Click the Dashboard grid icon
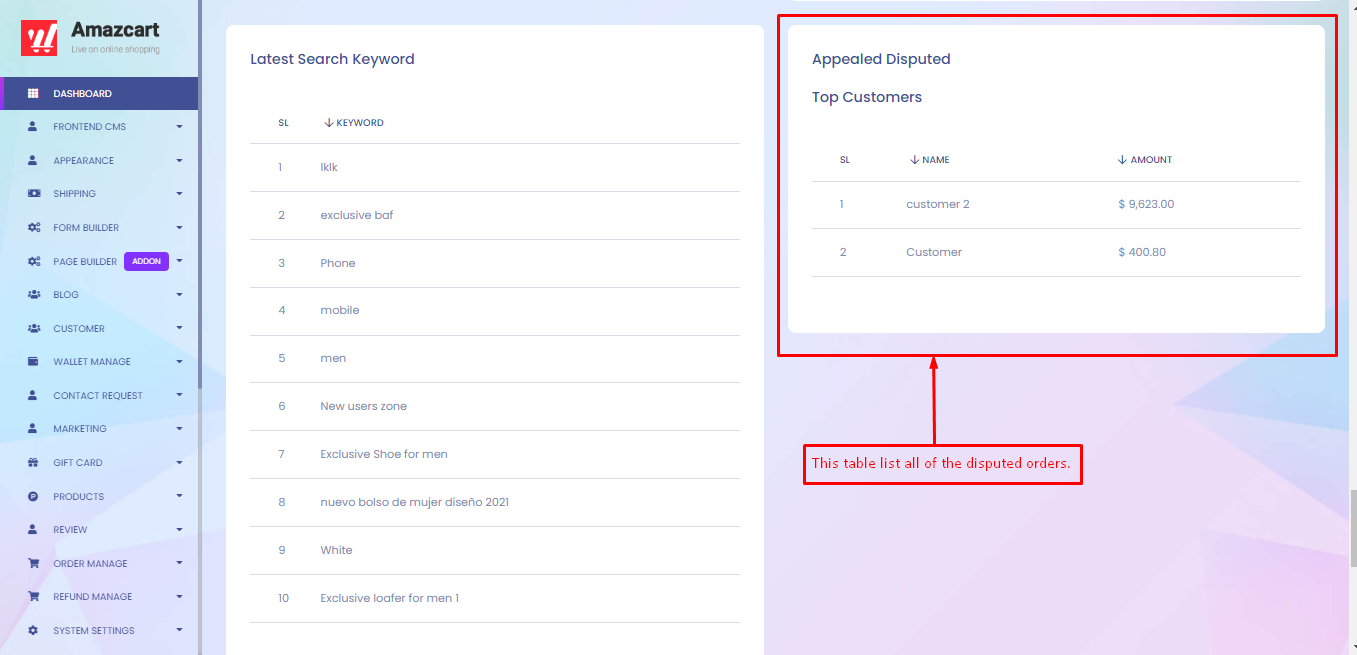This screenshot has height=655, width=1357. [33, 94]
